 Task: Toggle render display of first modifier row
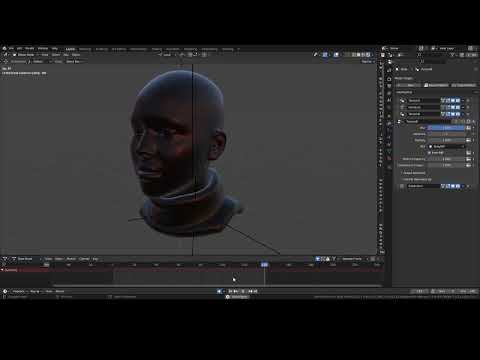point(458,100)
